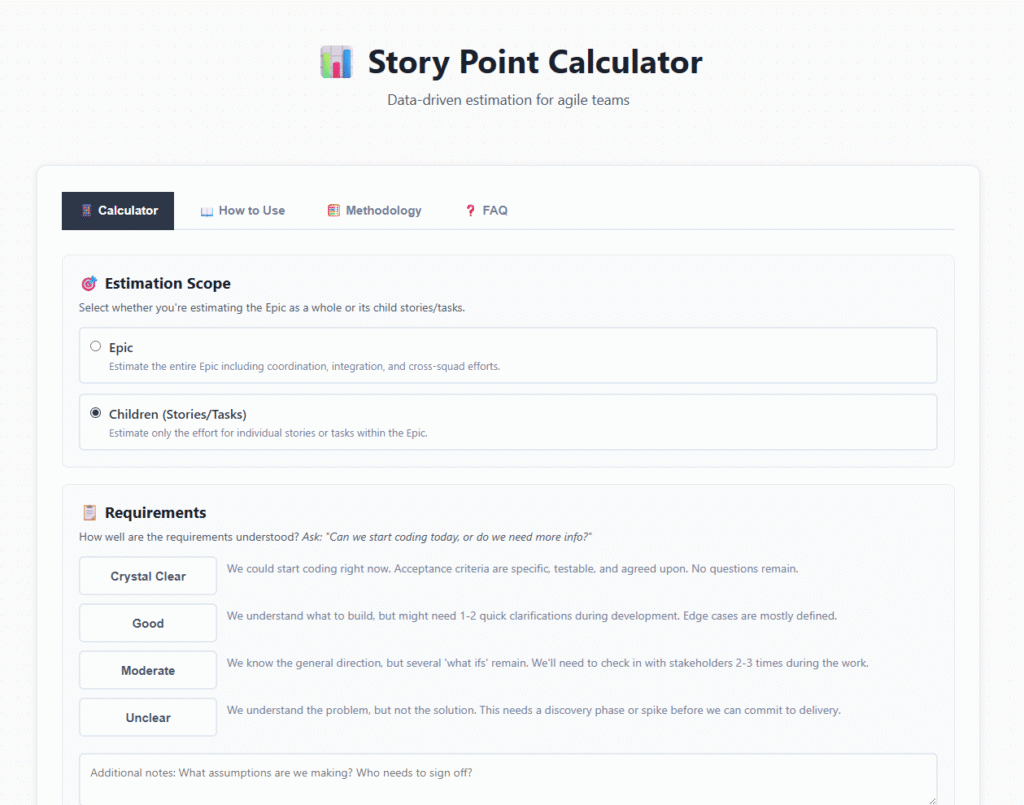The image size is (1024, 805).
Task: Switch to the Calculator tab
Action: pos(118,210)
